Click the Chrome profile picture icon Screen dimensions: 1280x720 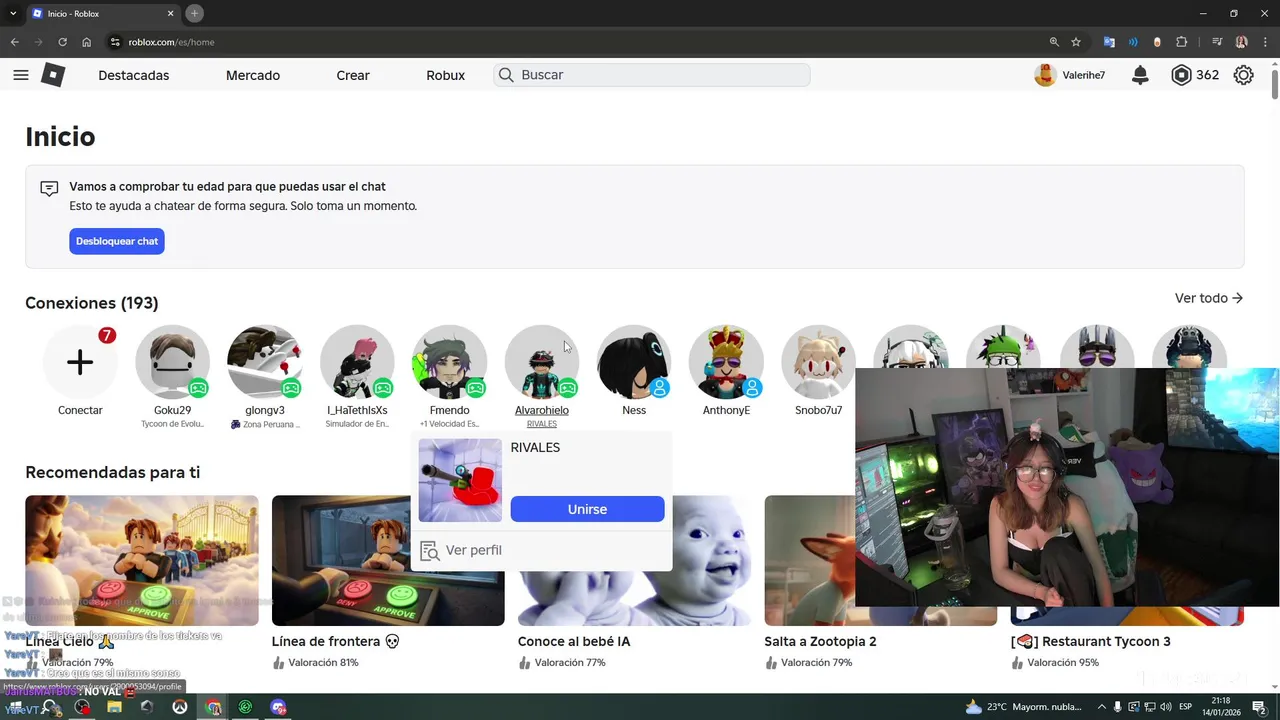click(1241, 42)
